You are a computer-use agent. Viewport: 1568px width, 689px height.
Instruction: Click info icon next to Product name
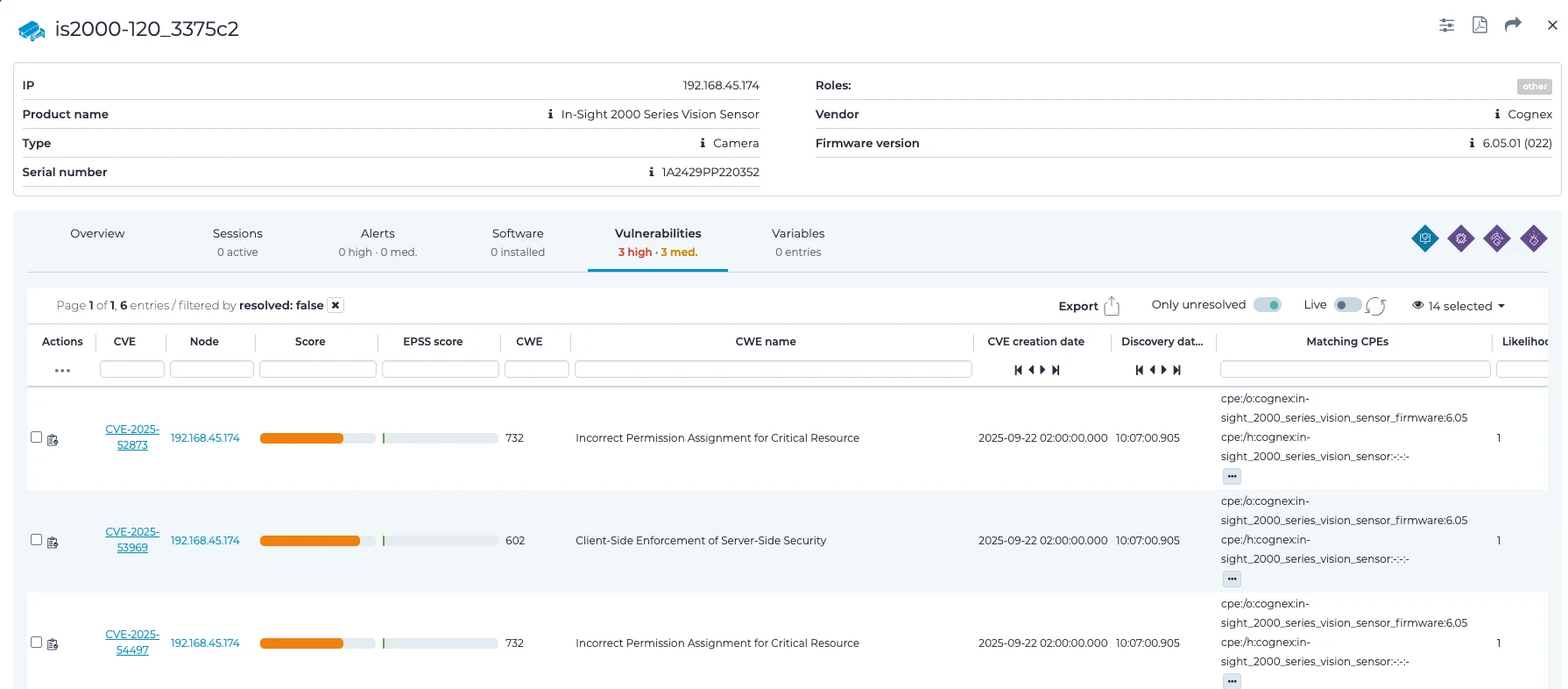[550, 114]
